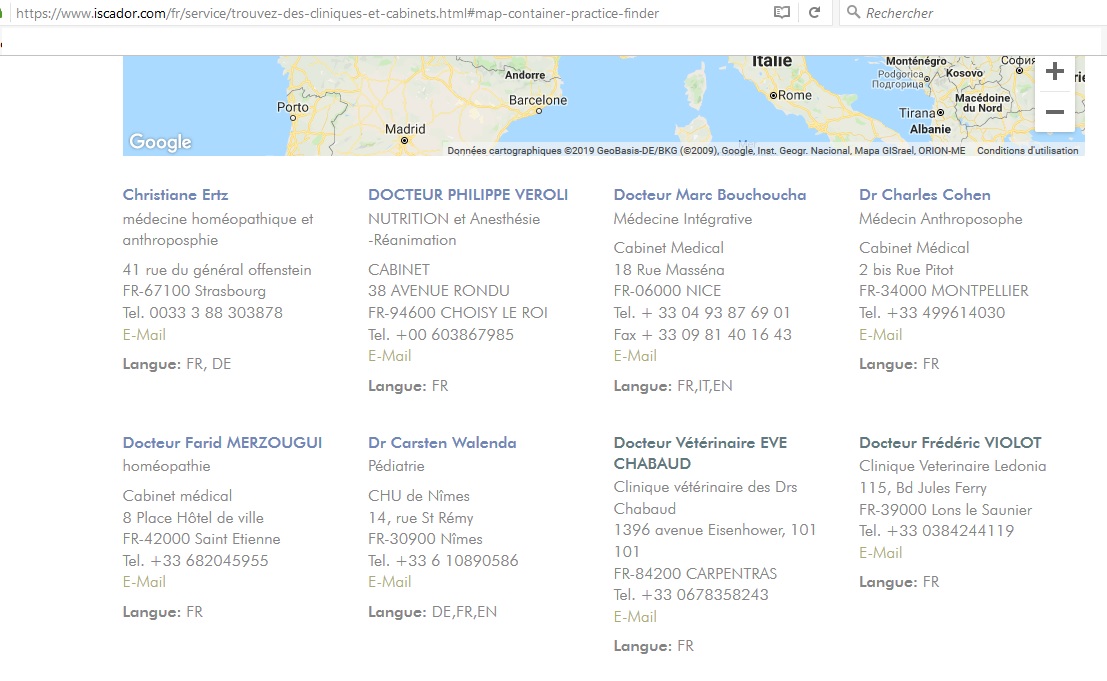Open the Google logo on the map
Screen dimensions: 1107x681
(160, 142)
